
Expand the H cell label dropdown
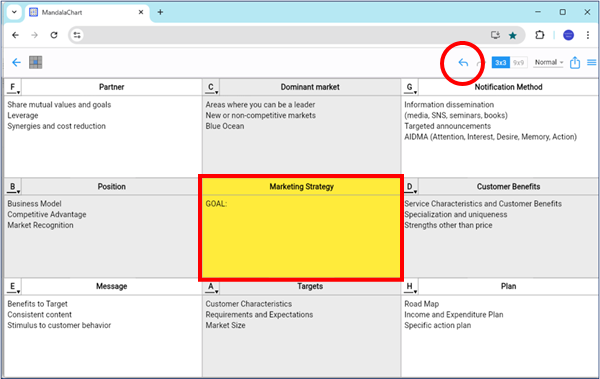(x=410, y=287)
